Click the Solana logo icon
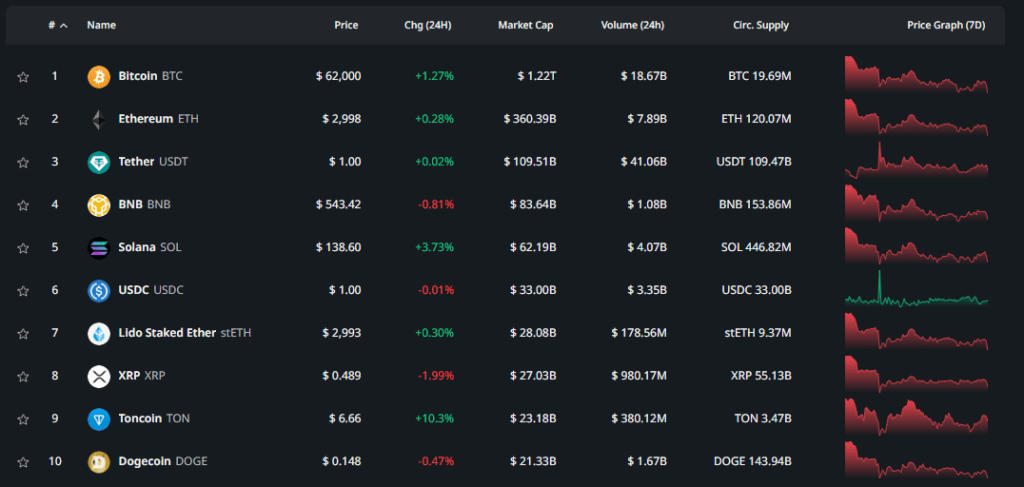 (x=98, y=248)
